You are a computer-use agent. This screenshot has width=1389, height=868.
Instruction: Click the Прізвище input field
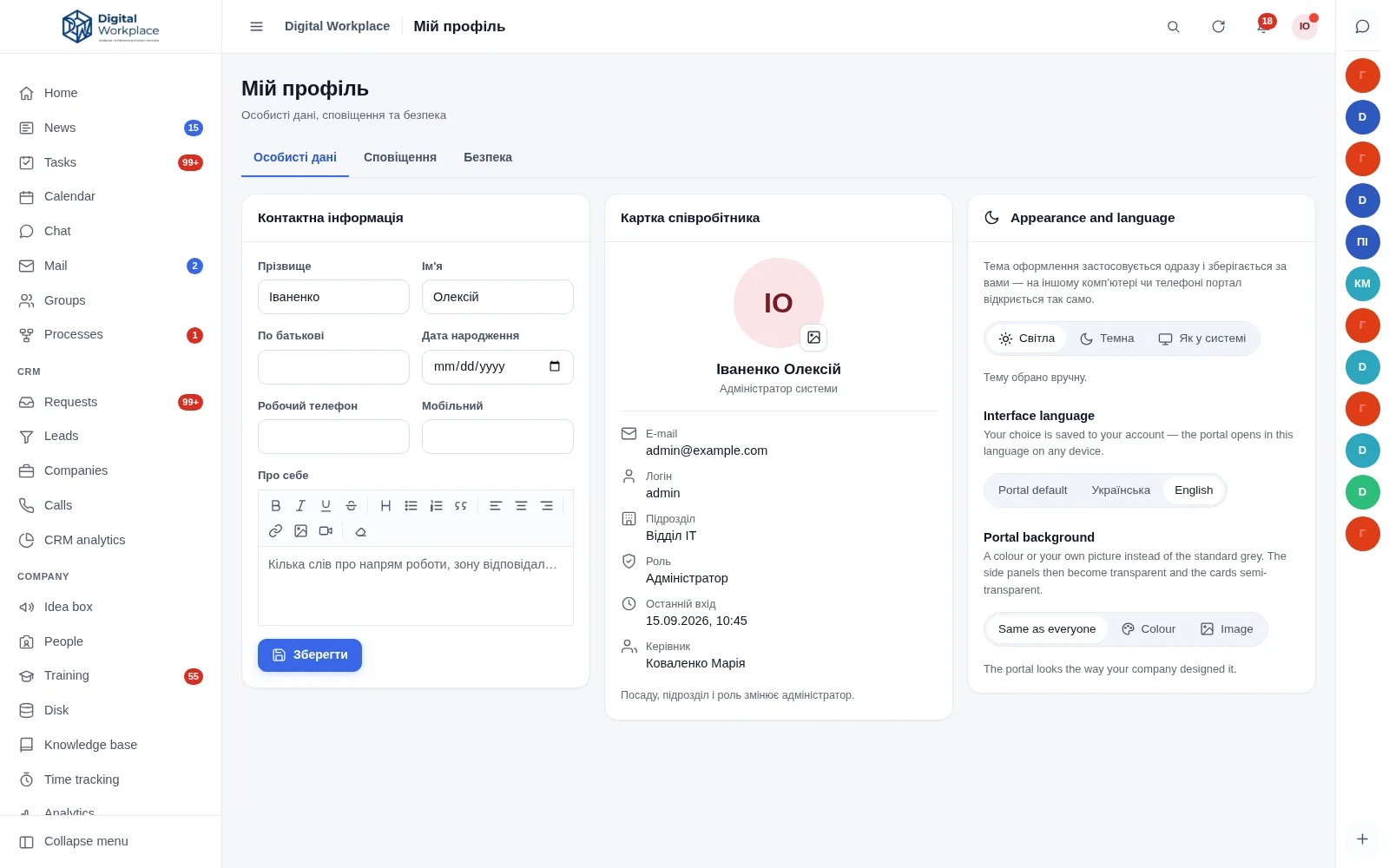333,297
